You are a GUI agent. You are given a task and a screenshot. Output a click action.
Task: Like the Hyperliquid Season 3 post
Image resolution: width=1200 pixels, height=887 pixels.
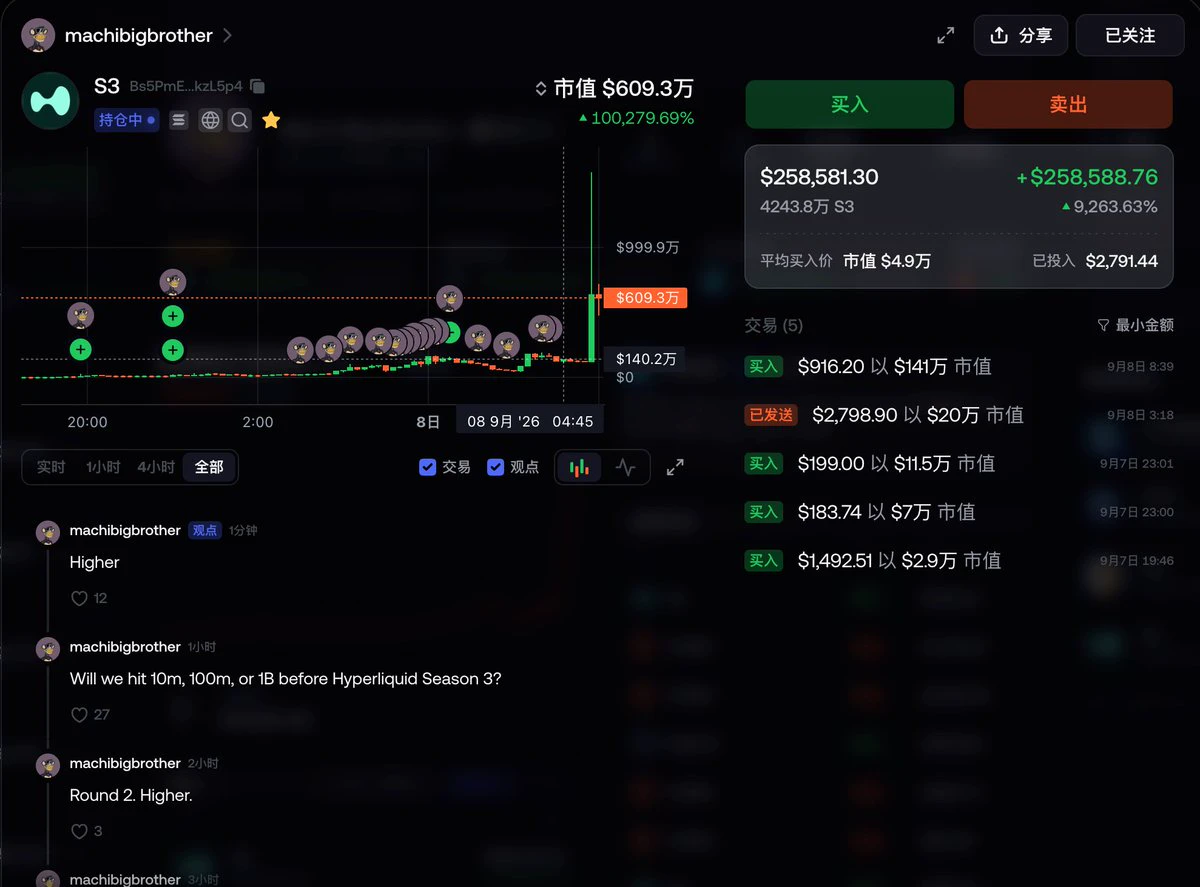80,715
